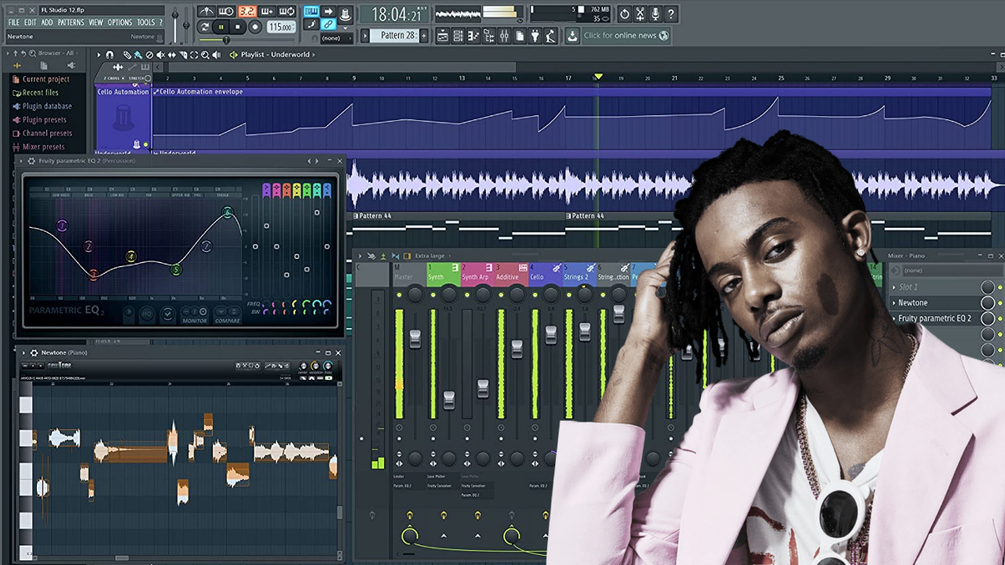
Task: Open the help question mark icon
Action: [x=670, y=13]
